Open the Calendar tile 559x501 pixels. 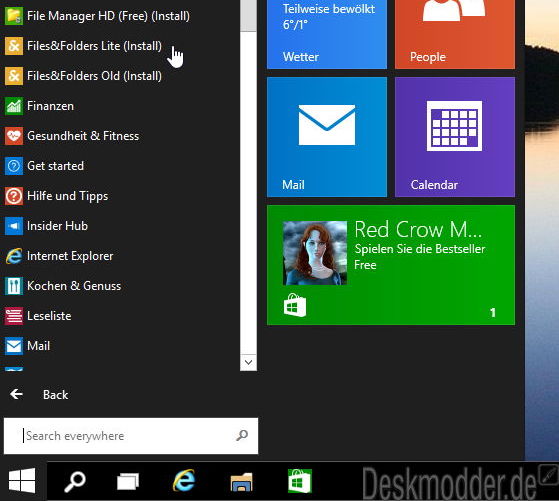point(455,137)
